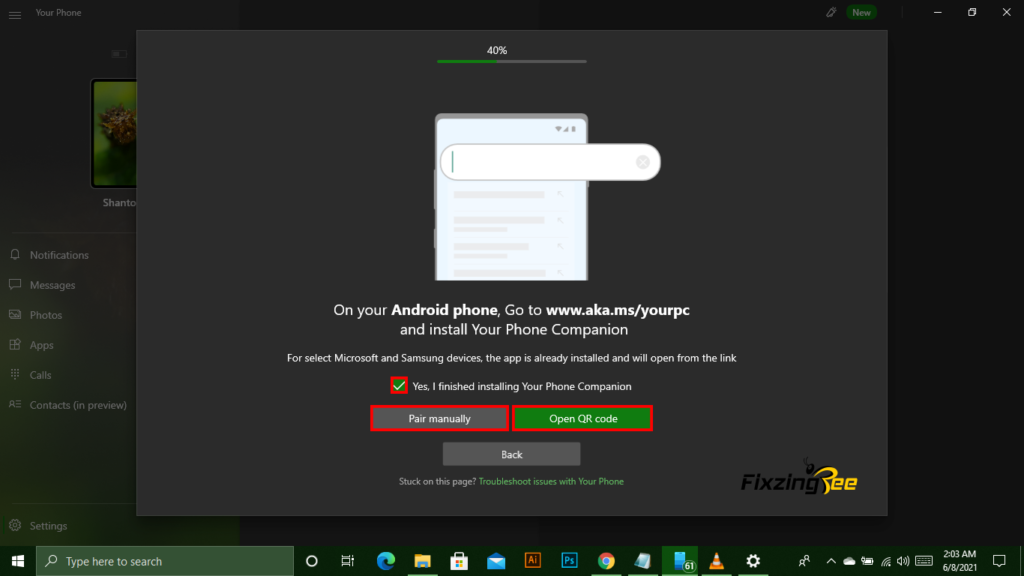Image resolution: width=1024 pixels, height=576 pixels.
Task: Open Adobe Photoshop from taskbar
Action: coord(569,561)
